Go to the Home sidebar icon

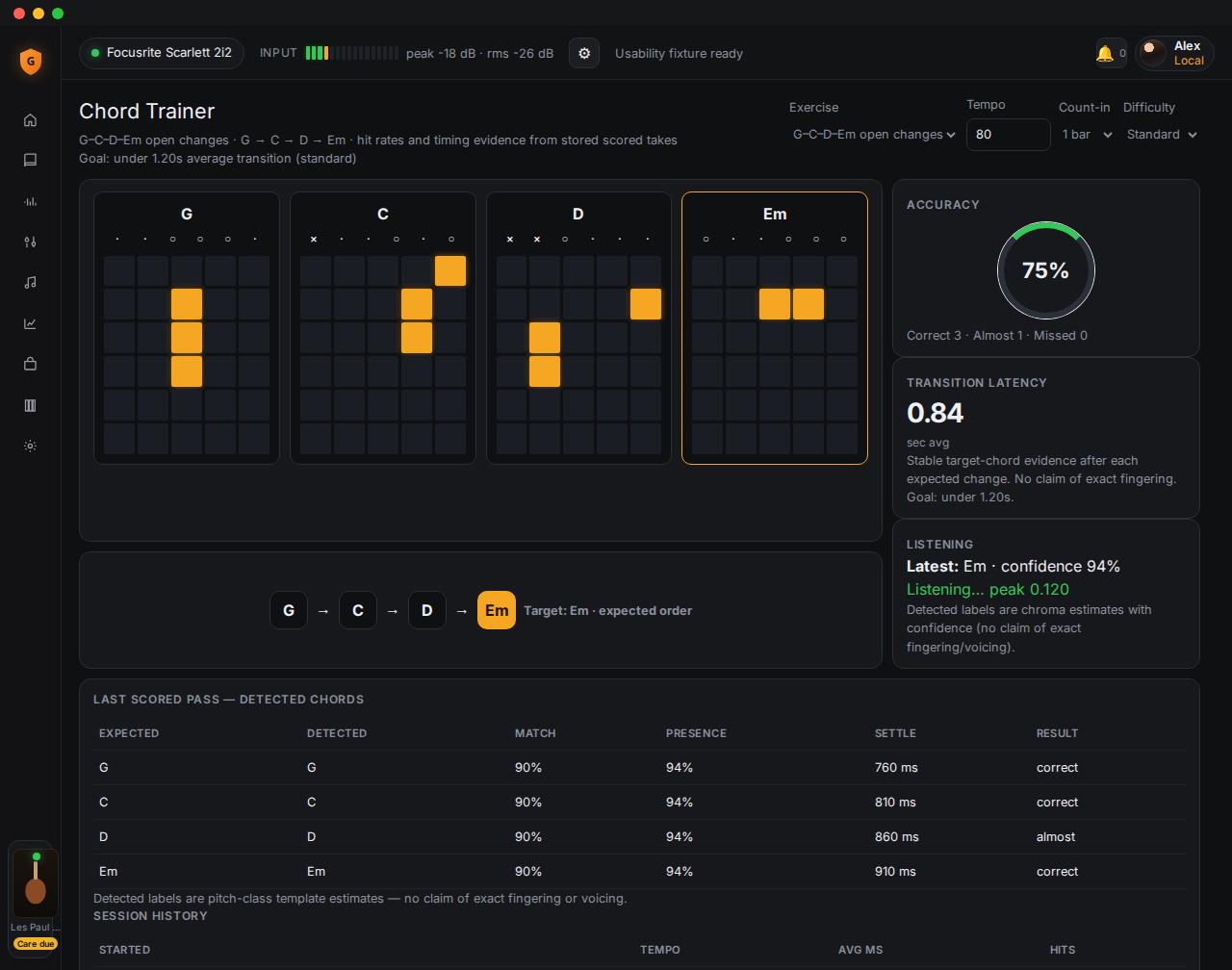pos(30,120)
